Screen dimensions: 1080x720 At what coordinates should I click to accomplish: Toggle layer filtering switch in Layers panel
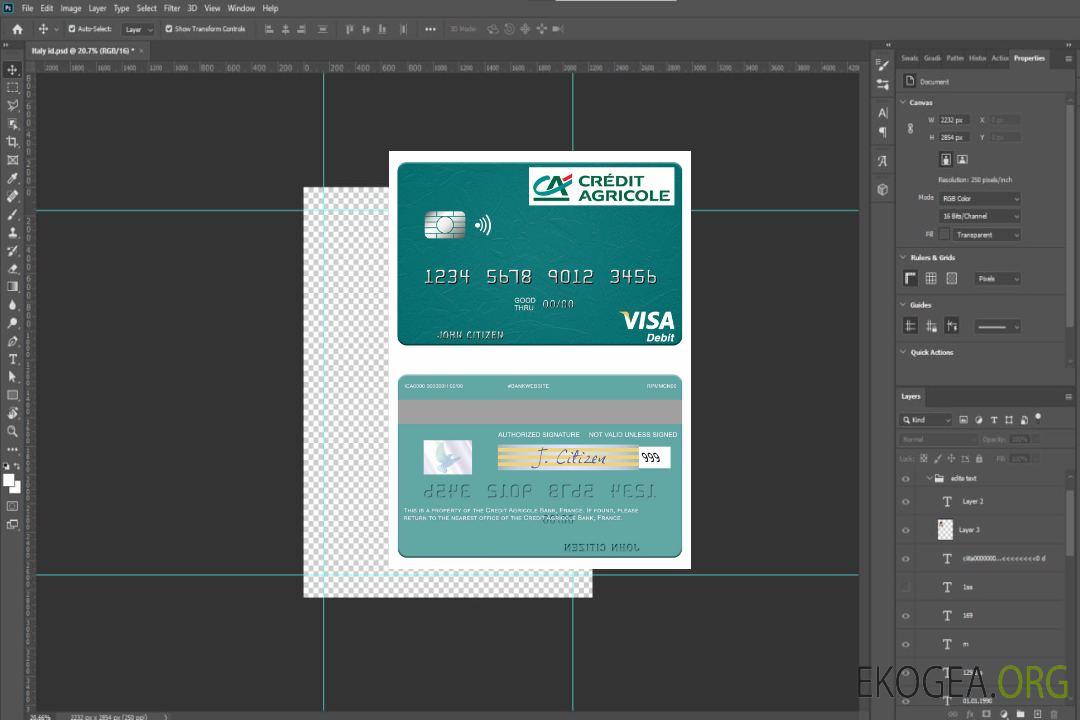1038,418
